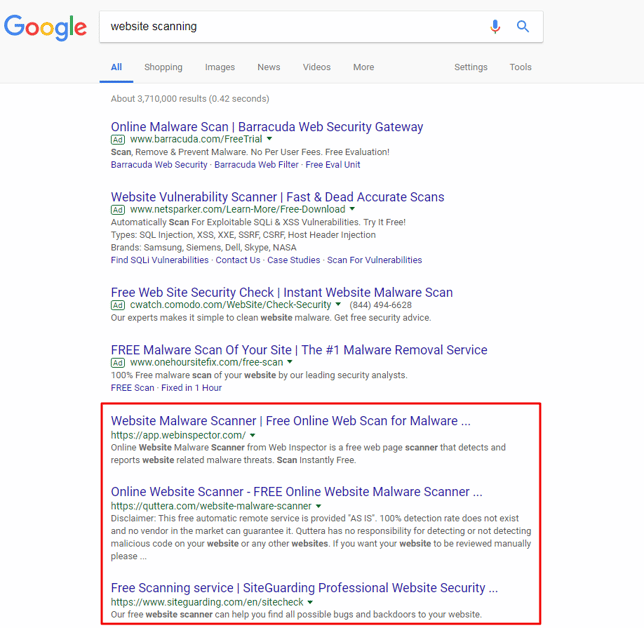Open Free Web Site Security Check result
The width and height of the screenshot is (644, 628).
coord(282,292)
